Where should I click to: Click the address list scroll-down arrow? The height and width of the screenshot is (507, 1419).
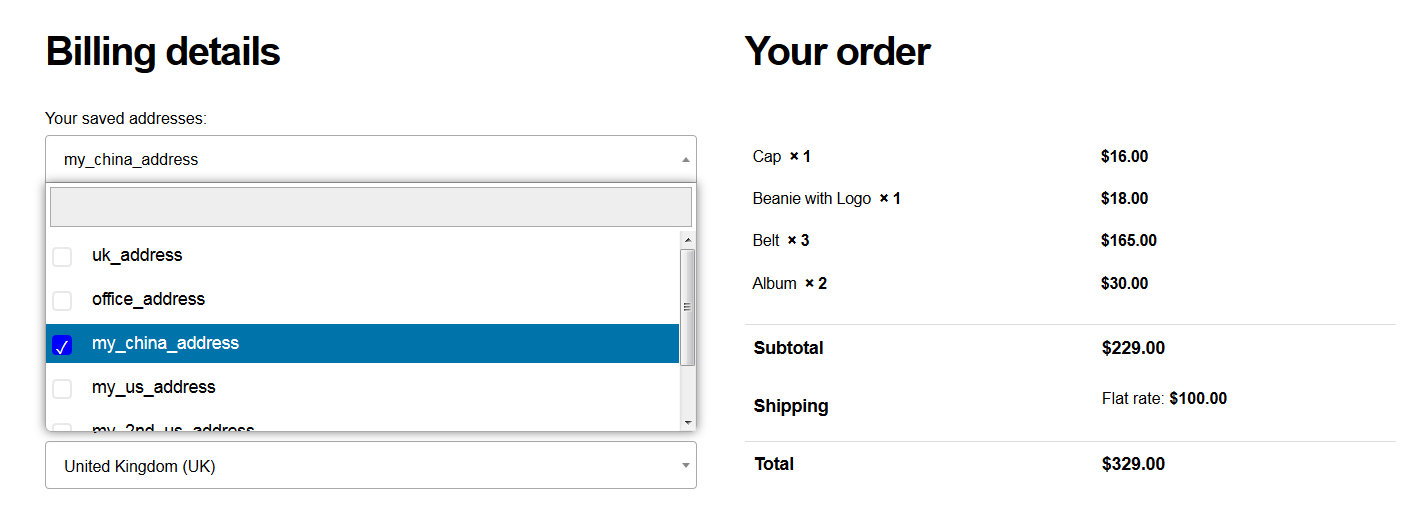pyautogui.click(x=687, y=423)
